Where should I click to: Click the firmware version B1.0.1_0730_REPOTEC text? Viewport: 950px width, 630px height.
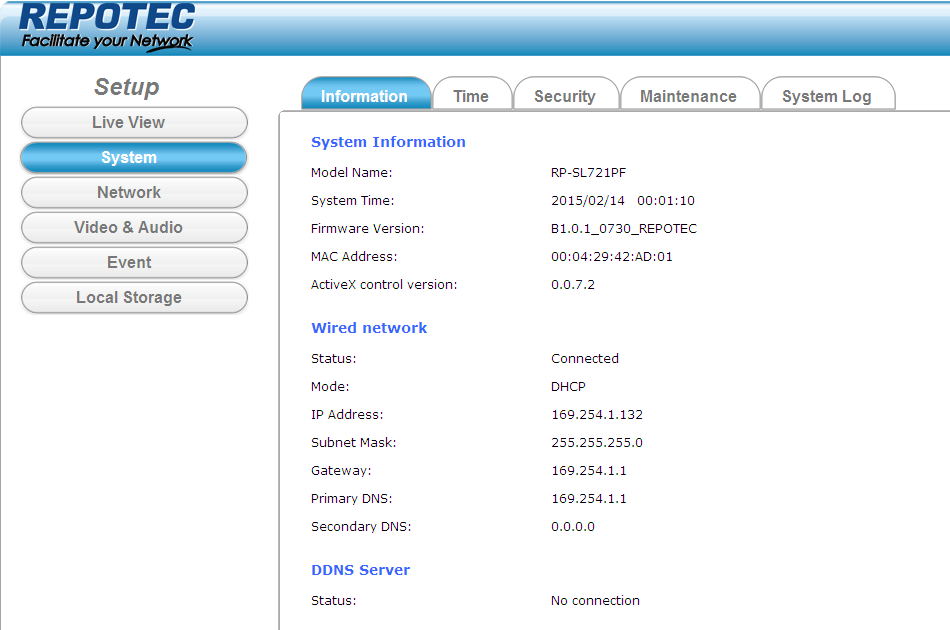click(x=623, y=229)
